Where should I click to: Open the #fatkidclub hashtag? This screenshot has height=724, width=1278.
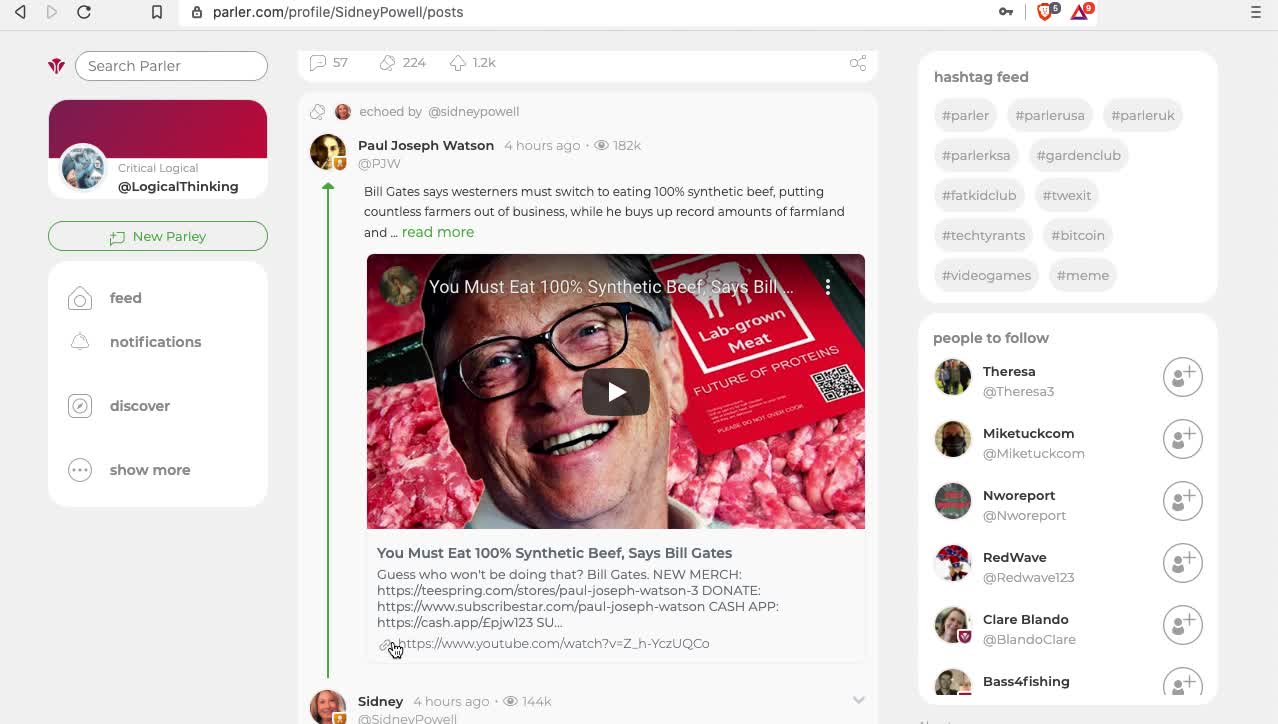pyautogui.click(x=979, y=195)
